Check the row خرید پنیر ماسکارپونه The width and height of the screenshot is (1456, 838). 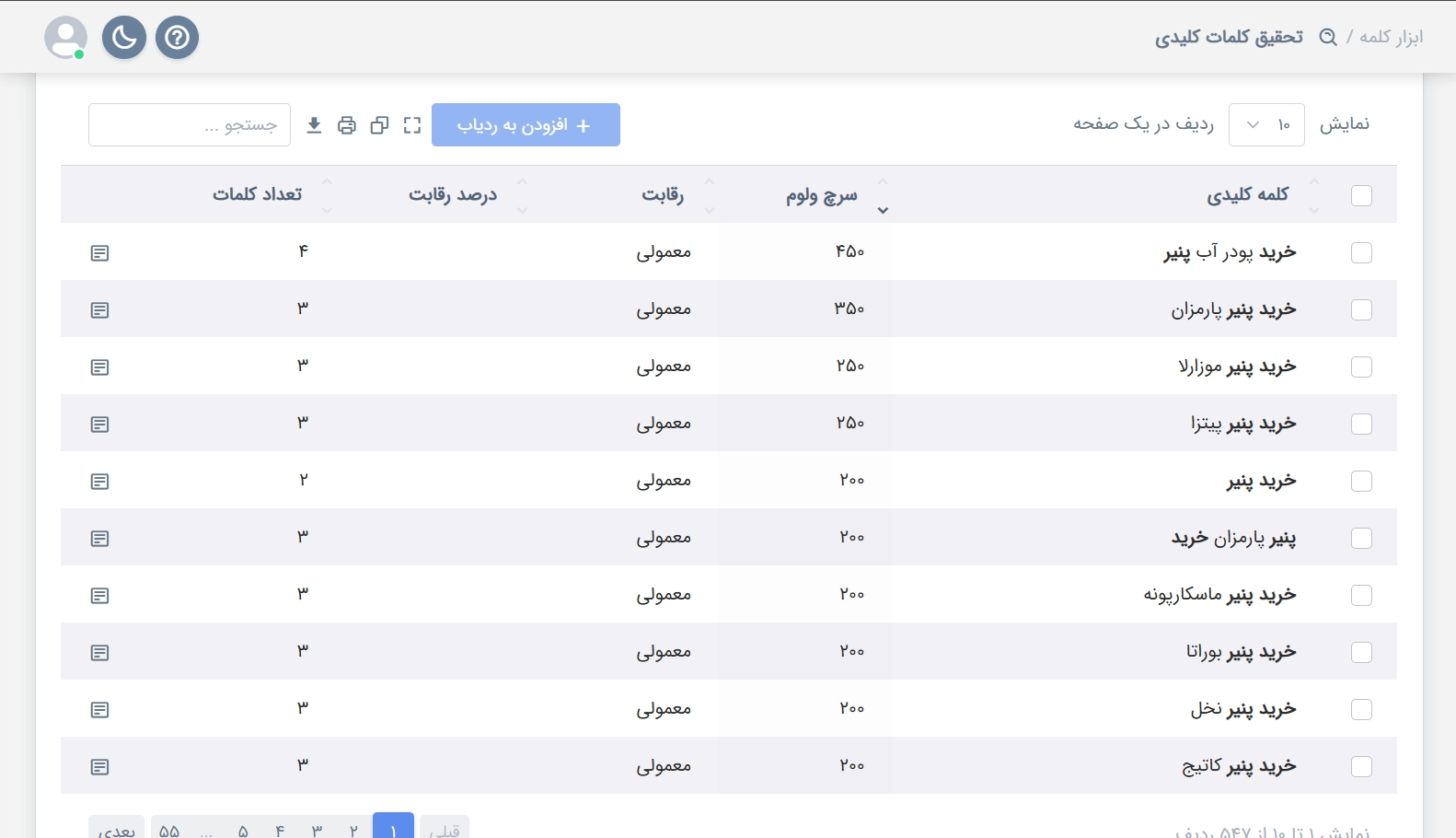click(x=1361, y=596)
